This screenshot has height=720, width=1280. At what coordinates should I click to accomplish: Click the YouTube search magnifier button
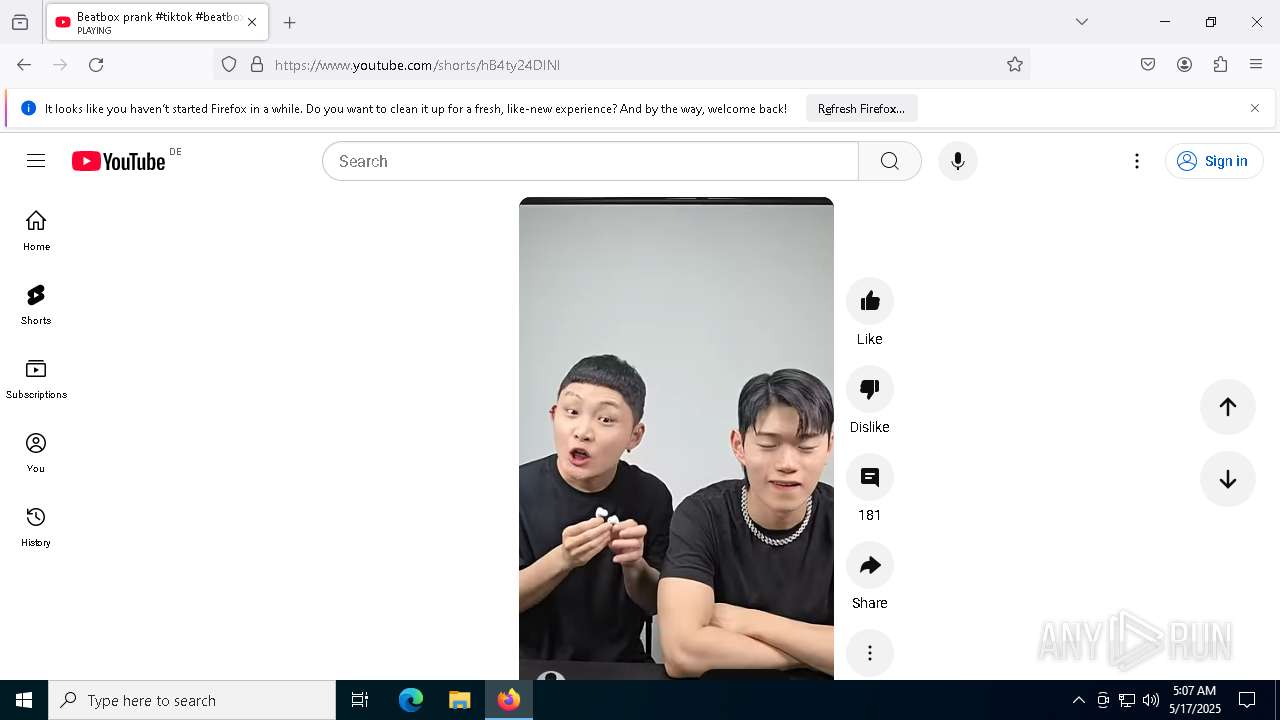point(890,161)
